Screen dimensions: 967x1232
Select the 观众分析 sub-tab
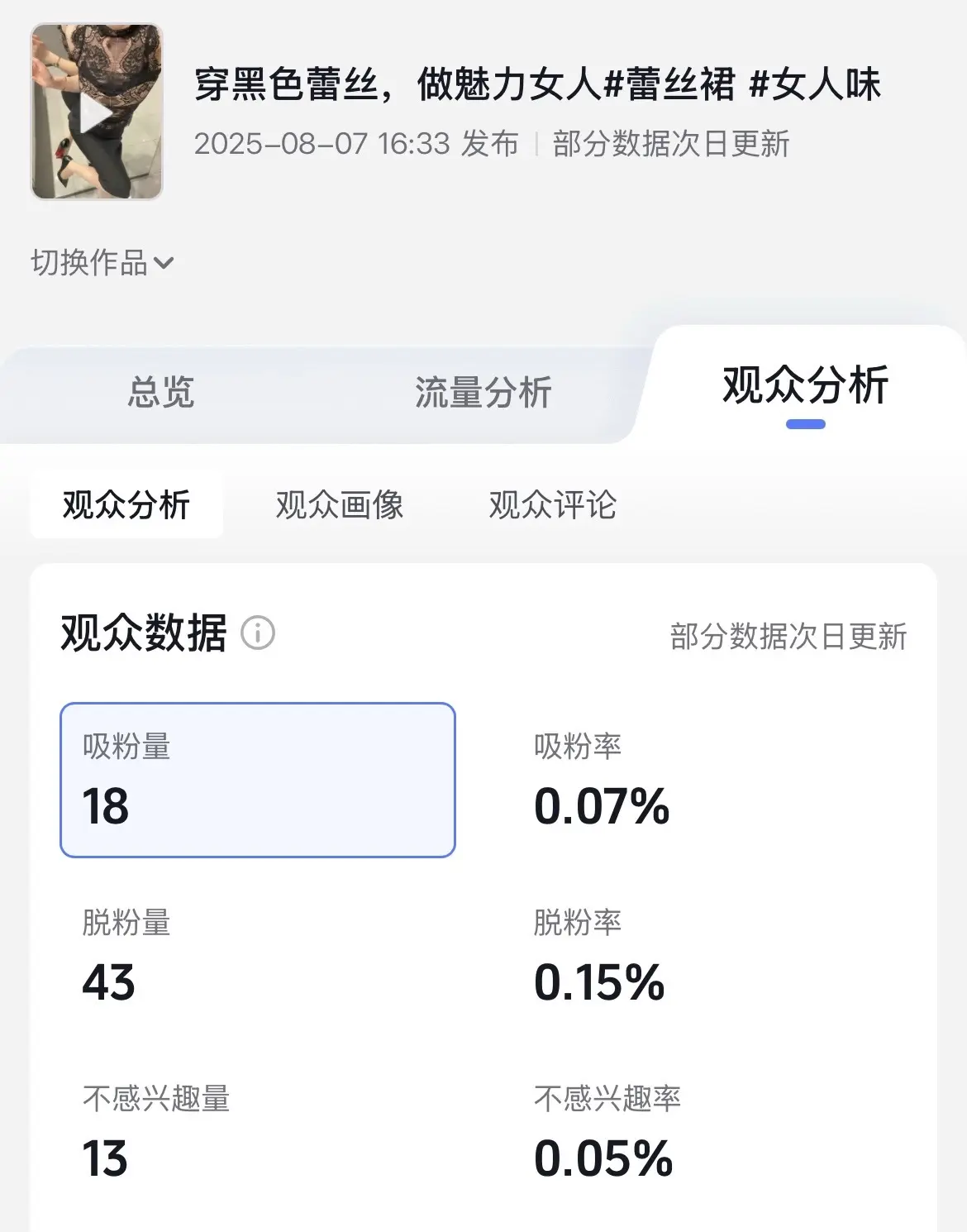(126, 504)
